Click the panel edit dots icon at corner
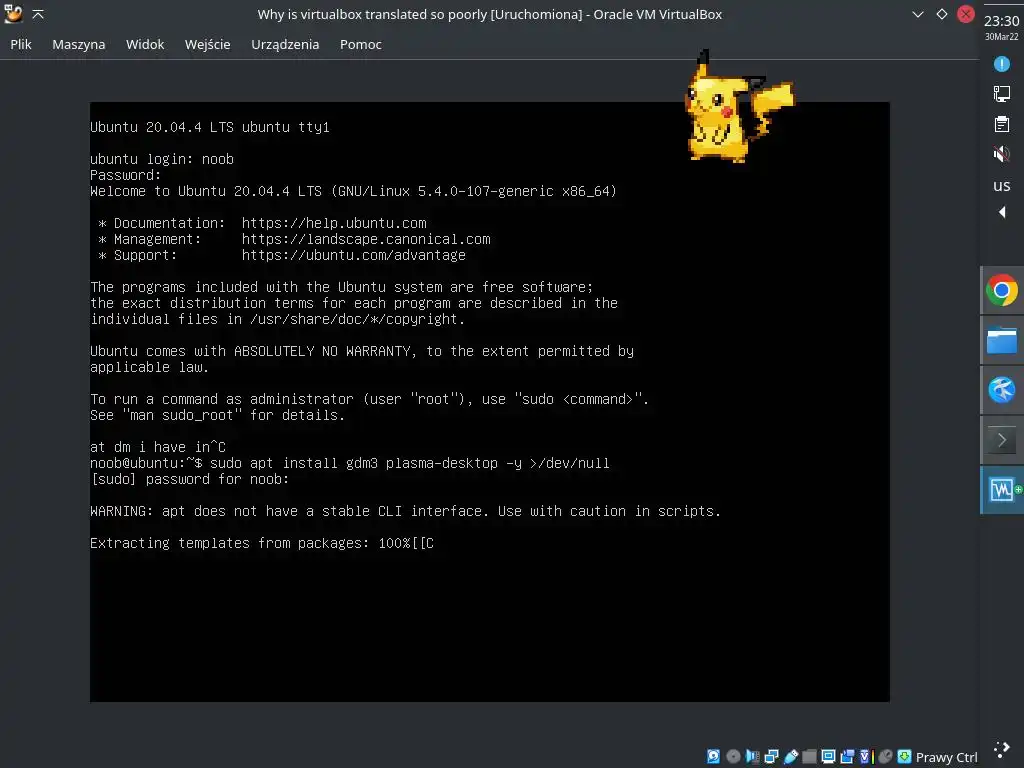The image size is (1024, 768). coord(1001,750)
